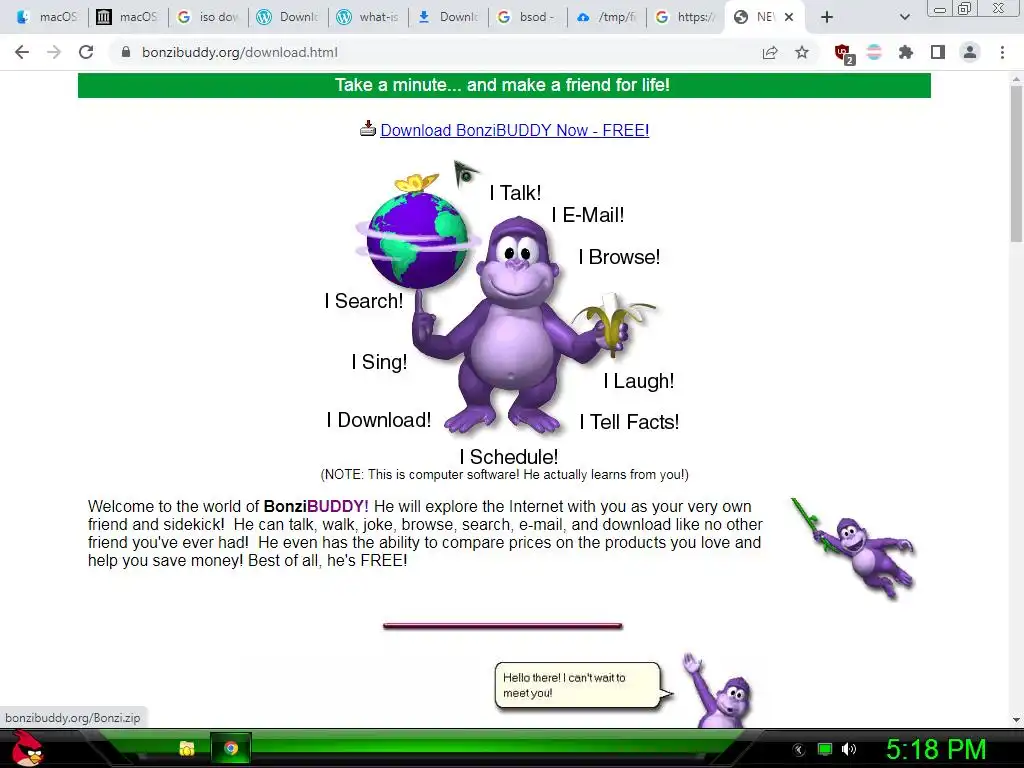Open Chrome three-dot menu

pyautogui.click(x=1002, y=52)
